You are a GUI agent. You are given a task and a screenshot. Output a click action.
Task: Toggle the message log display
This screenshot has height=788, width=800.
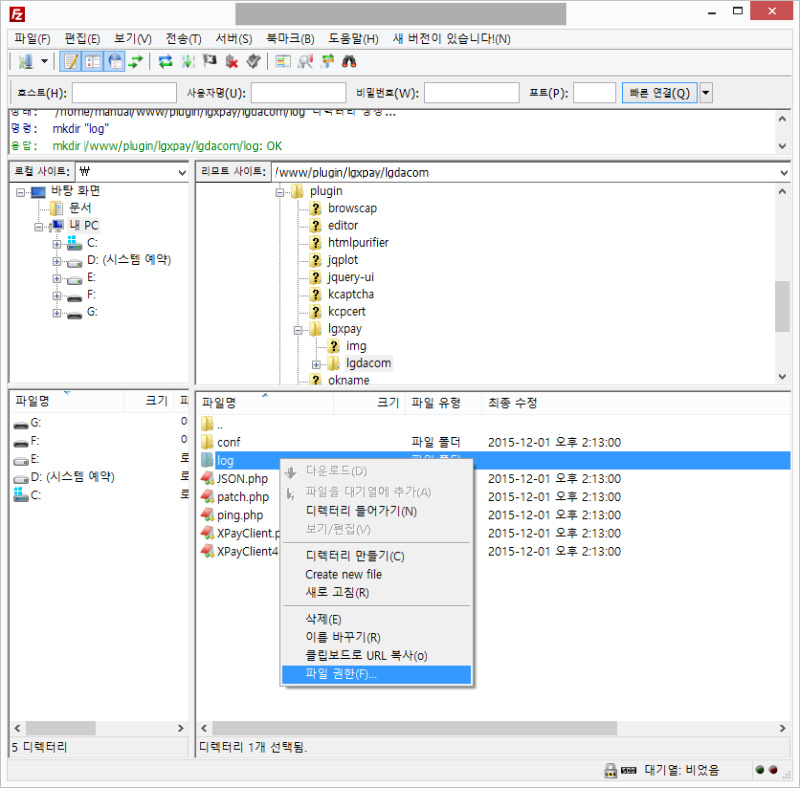click(x=70, y=62)
